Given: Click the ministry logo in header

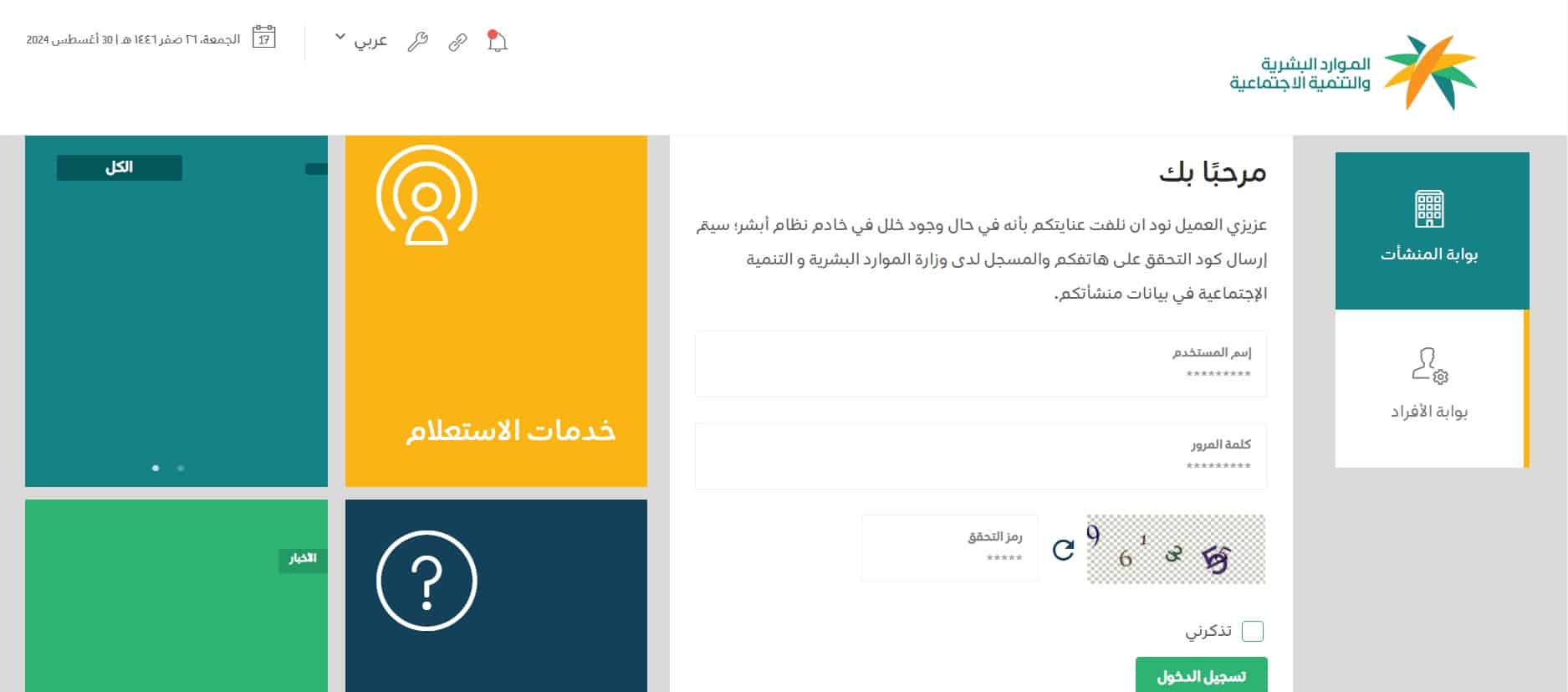Looking at the screenshot, I should (x=1354, y=73).
